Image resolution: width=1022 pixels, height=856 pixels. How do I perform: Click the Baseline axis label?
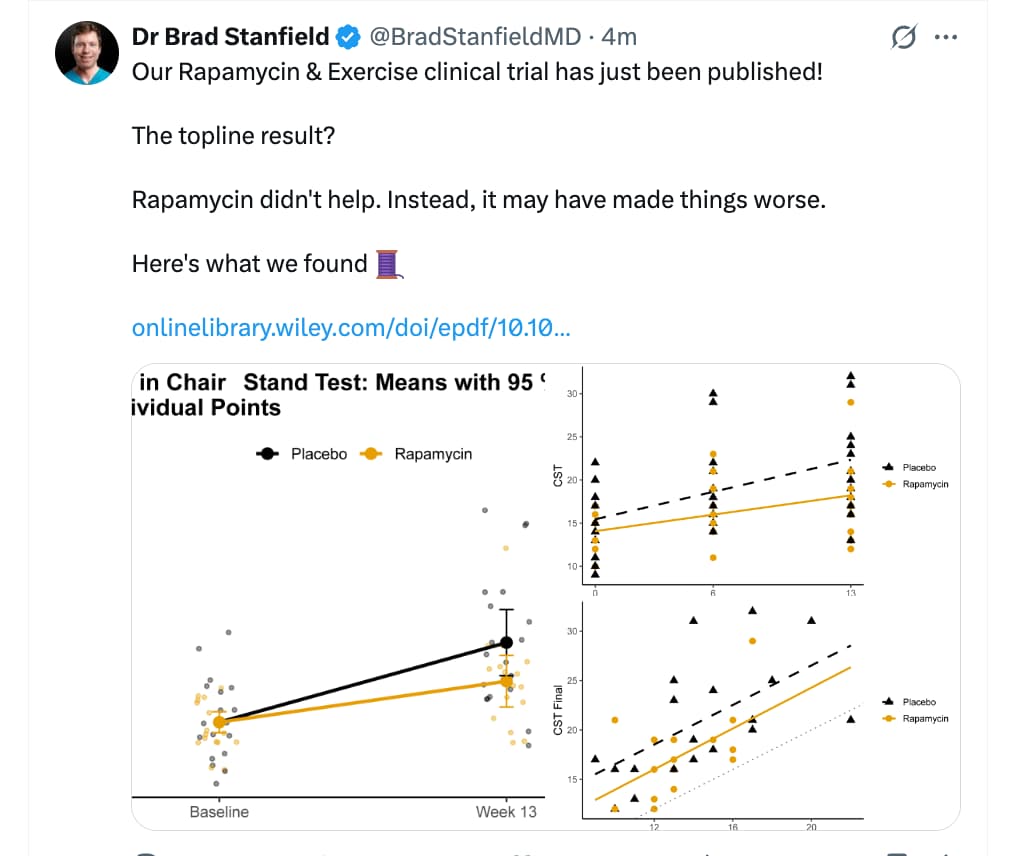click(x=219, y=811)
